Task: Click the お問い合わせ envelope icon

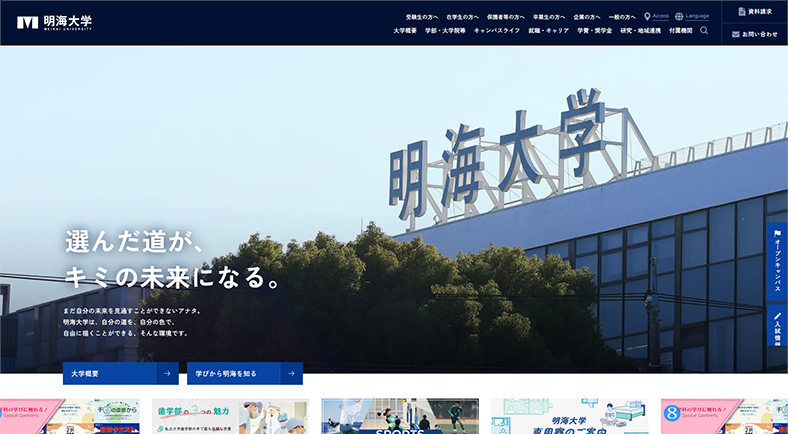Action: (x=736, y=34)
